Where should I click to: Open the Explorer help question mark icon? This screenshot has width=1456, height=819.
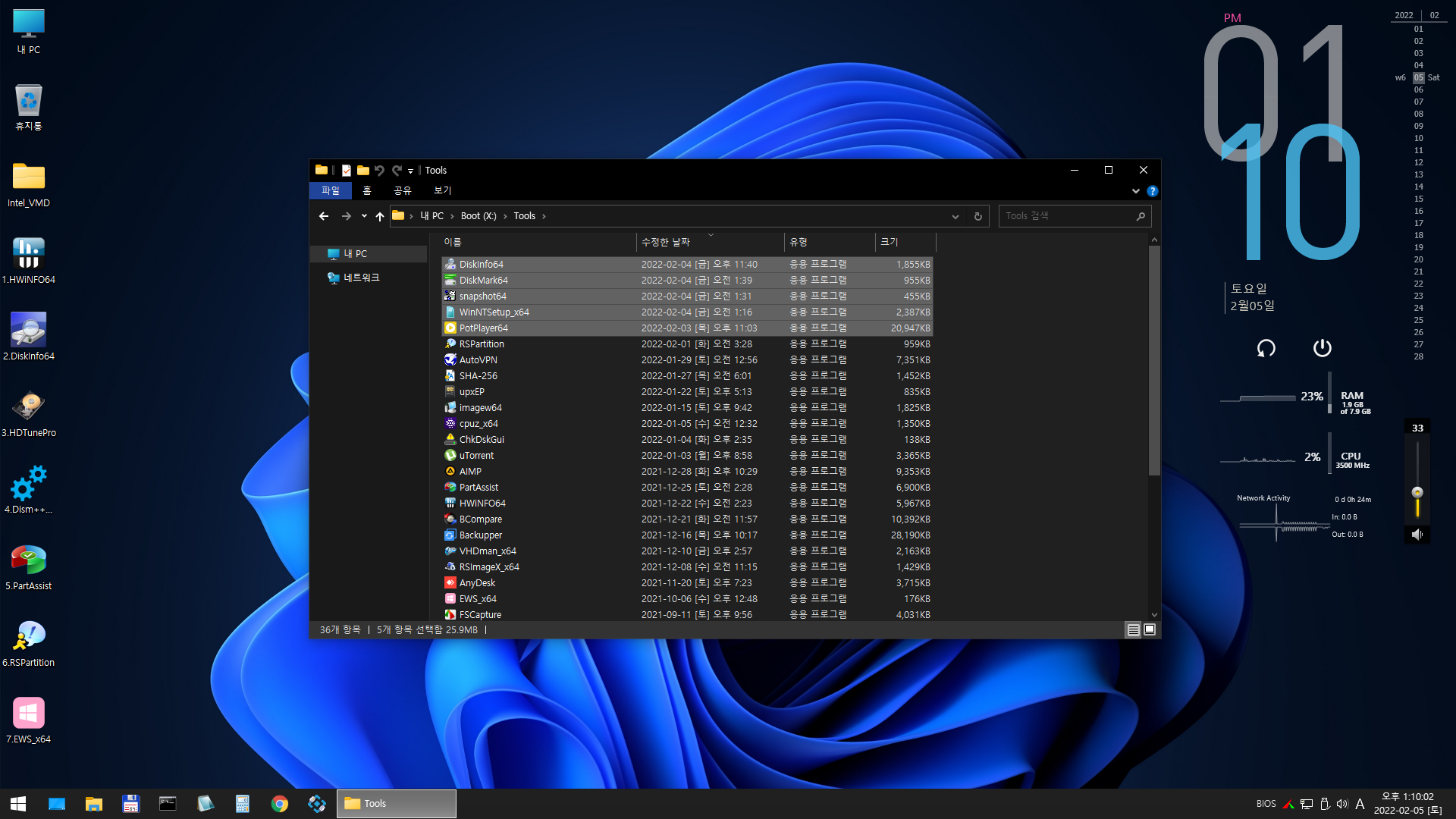(x=1152, y=191)
